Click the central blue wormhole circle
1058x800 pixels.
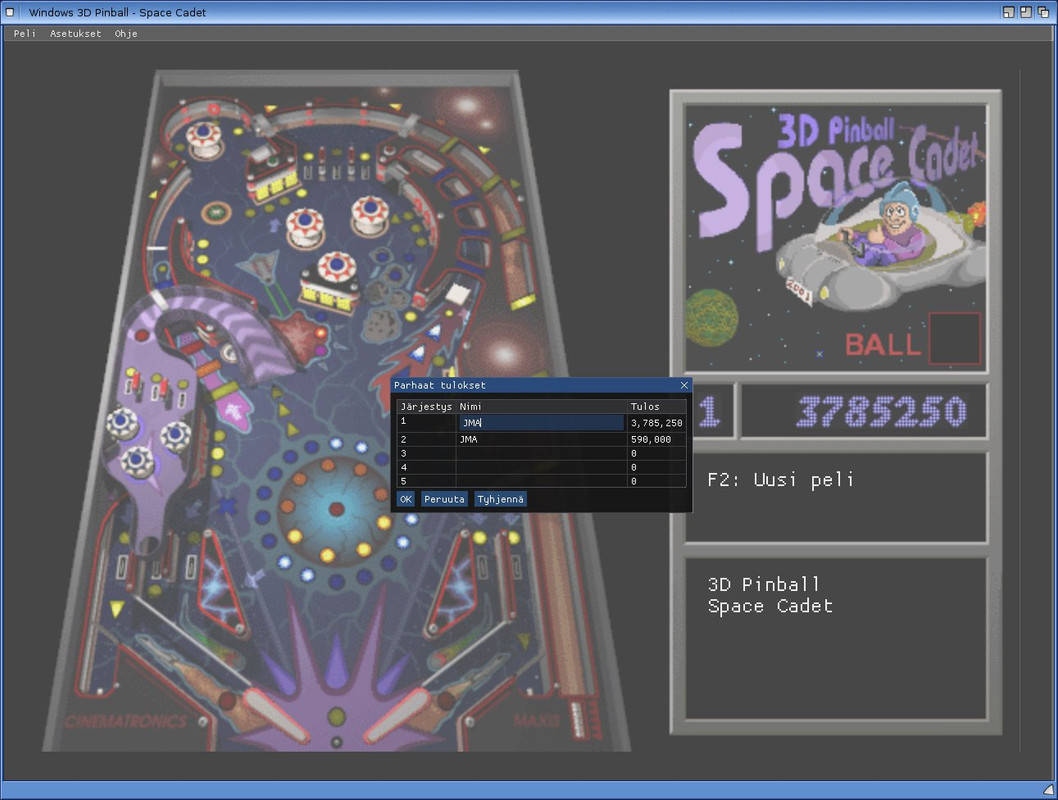(x=336, y=508)
